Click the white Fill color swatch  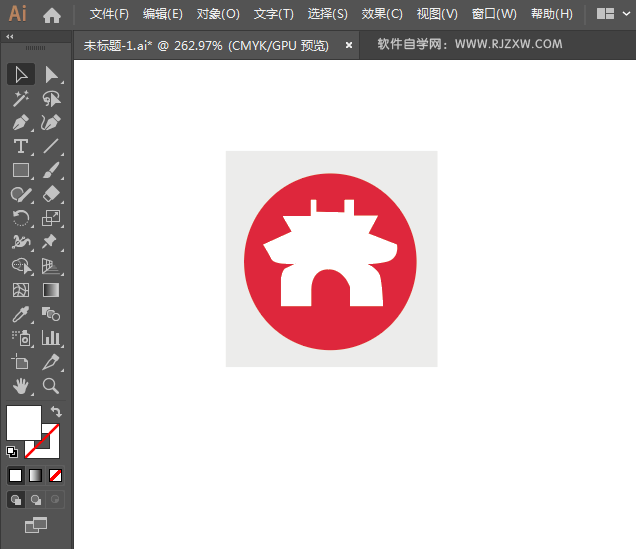[x=24, y=422]
